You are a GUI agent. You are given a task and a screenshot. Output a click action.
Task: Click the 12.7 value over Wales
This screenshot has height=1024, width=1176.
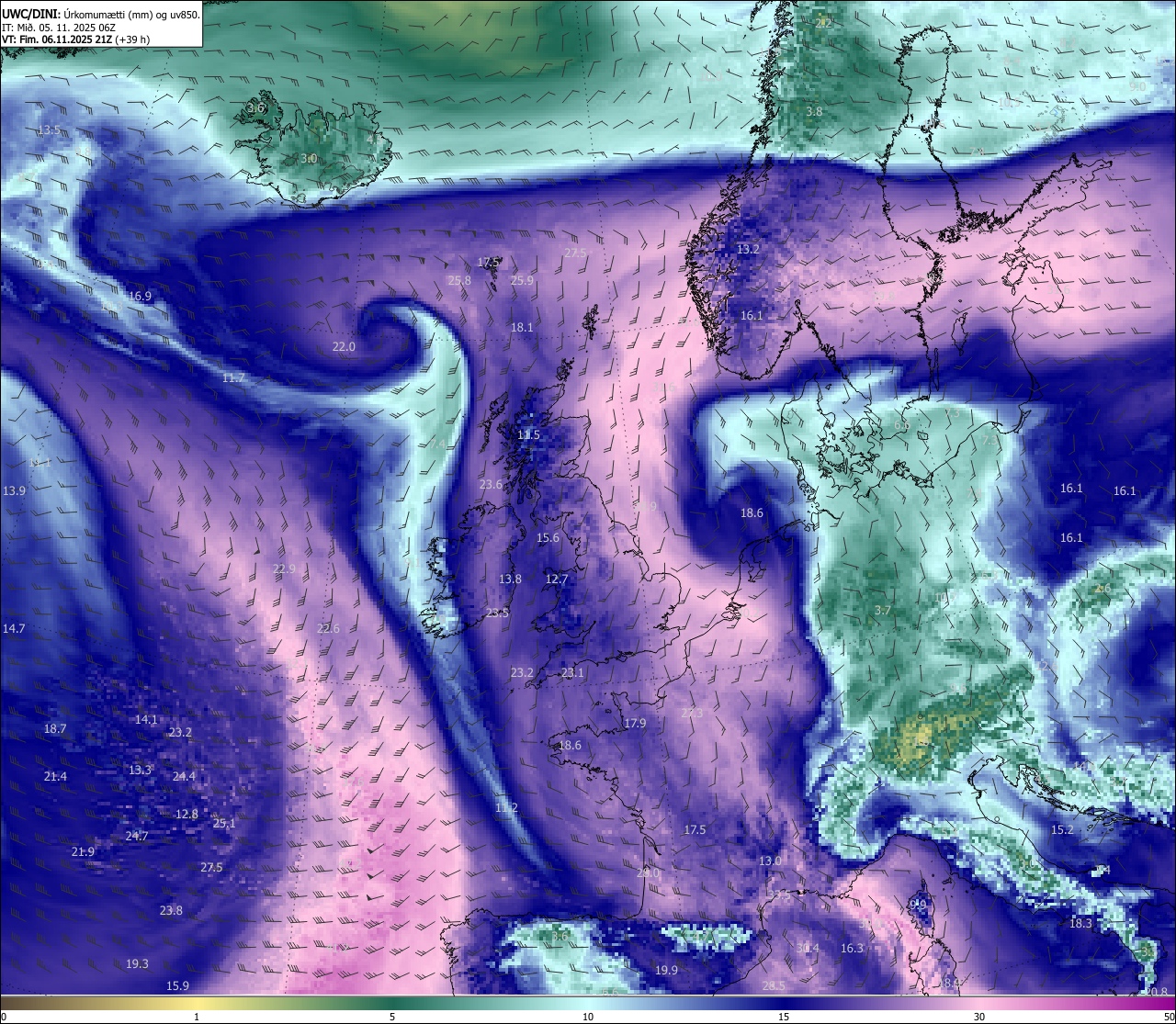(x=557, y=580)
